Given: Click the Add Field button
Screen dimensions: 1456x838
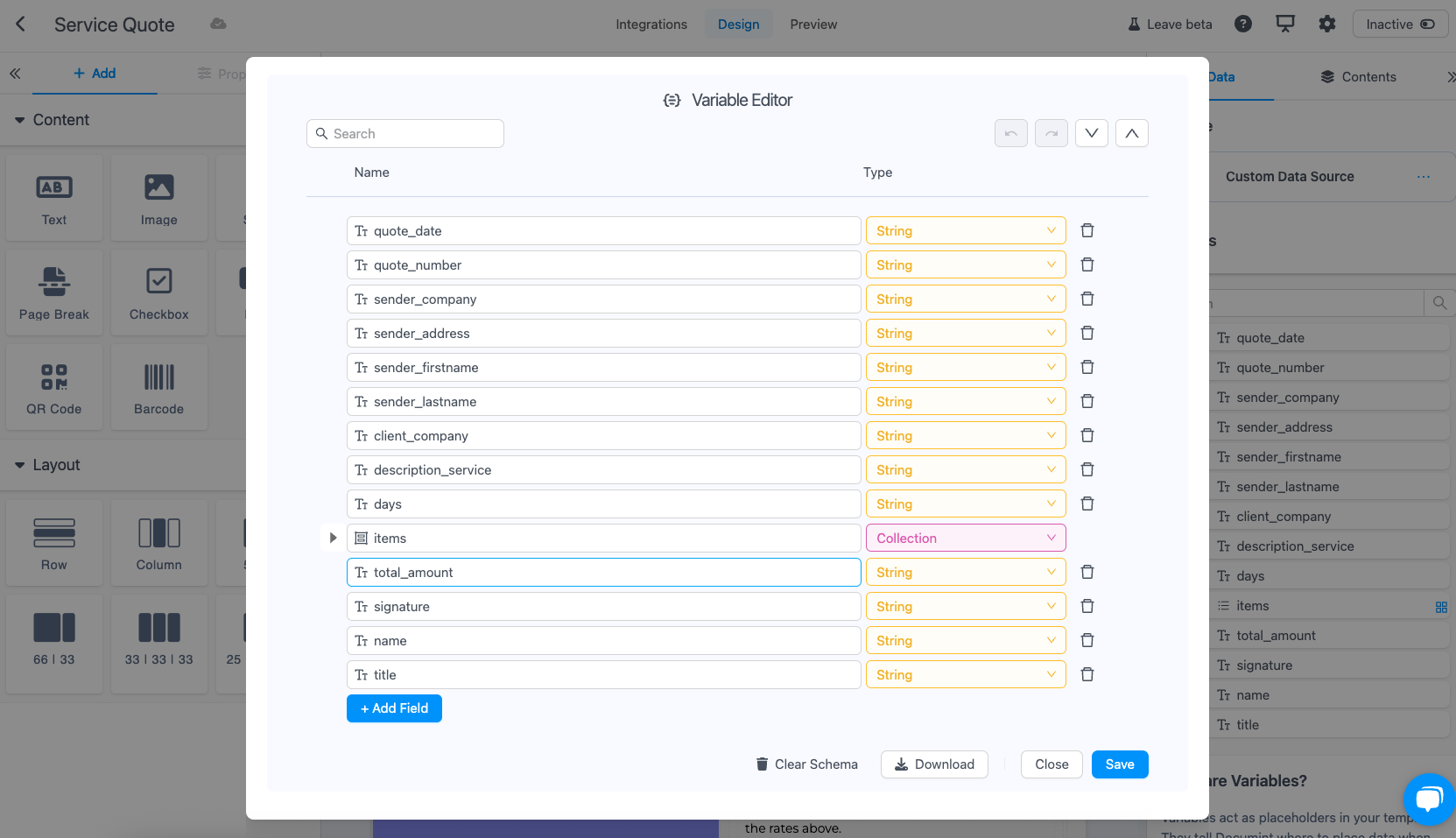Looking at the screenshot, I should click(x=394, y=708).
